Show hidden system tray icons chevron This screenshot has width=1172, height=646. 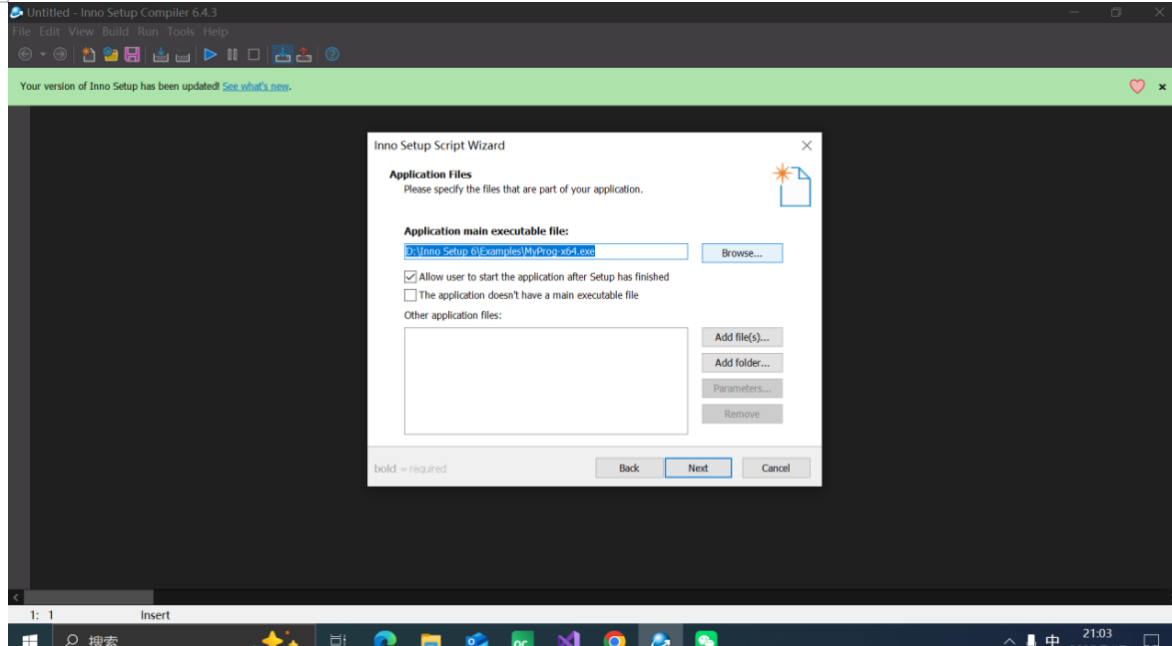[1009, 640]
